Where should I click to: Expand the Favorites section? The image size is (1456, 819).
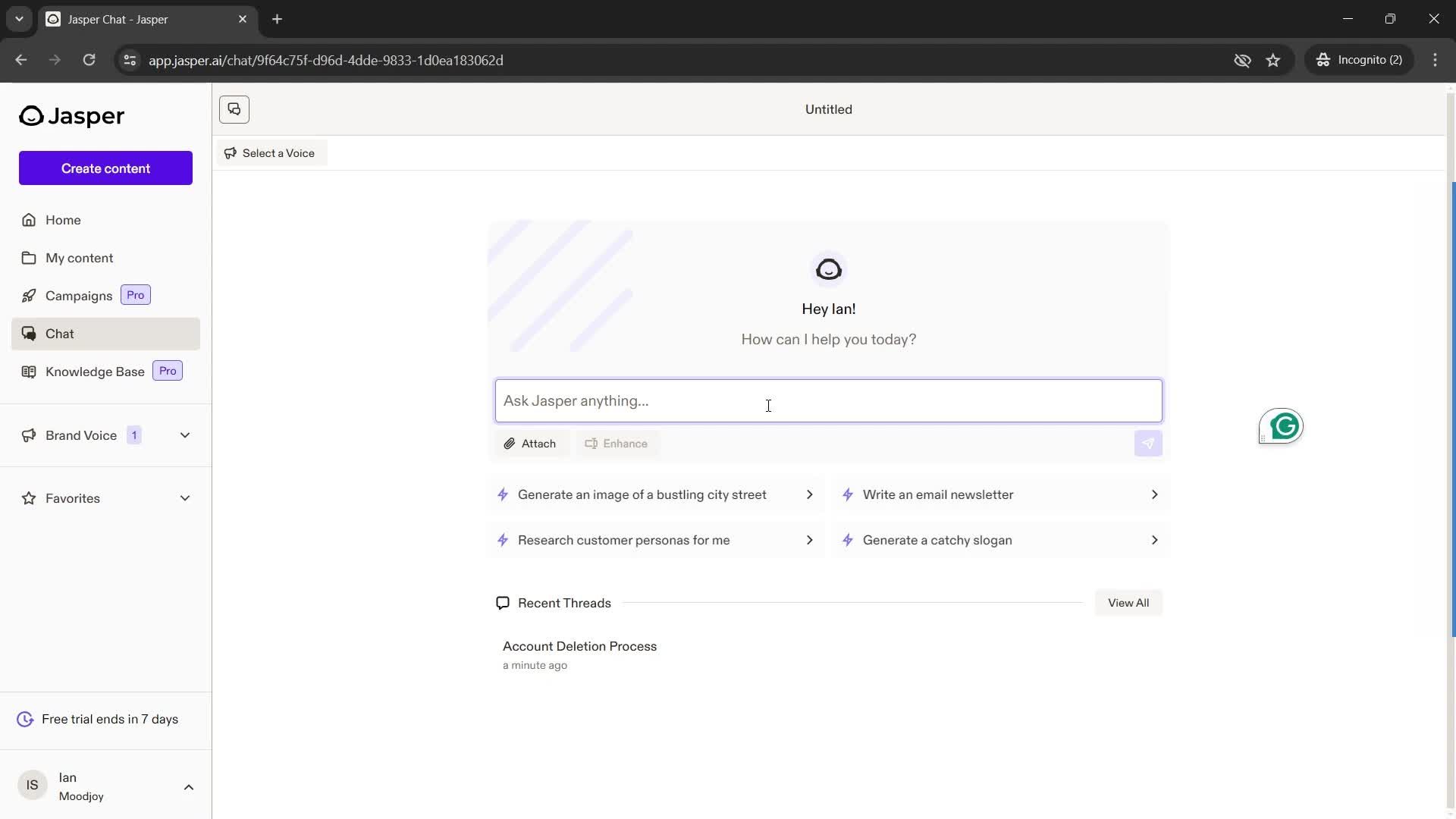185,498
